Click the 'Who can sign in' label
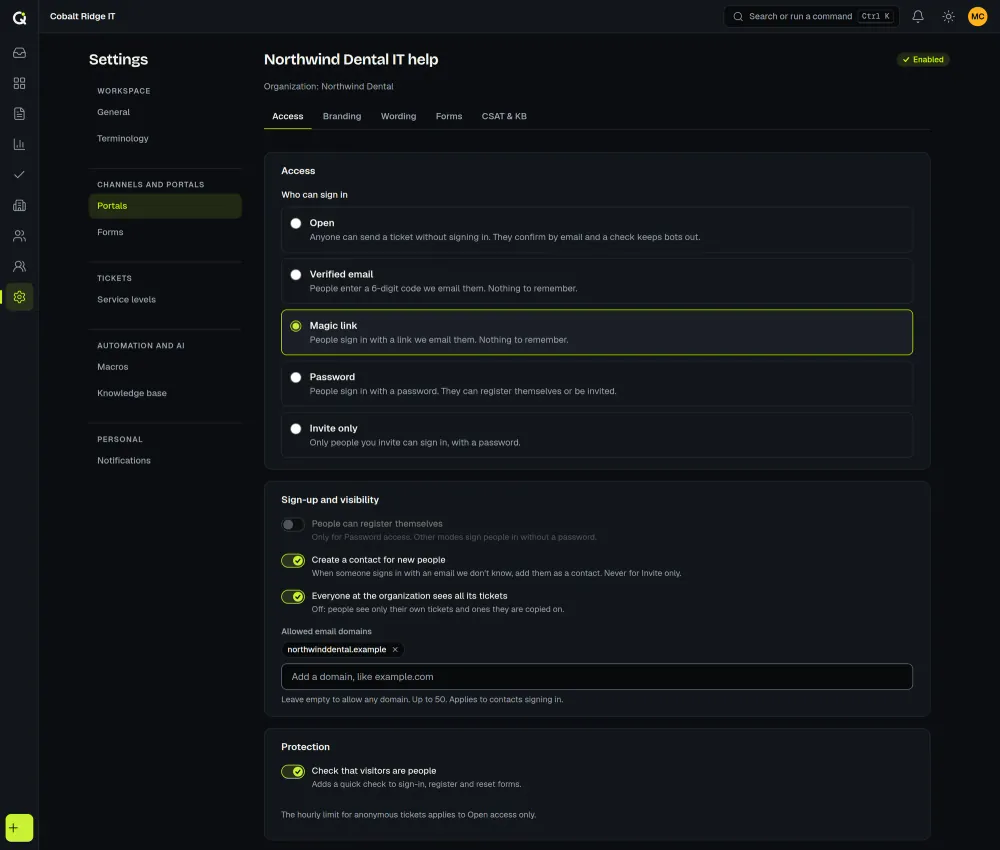Viewport: 1000px width, 850px height. 314,194
